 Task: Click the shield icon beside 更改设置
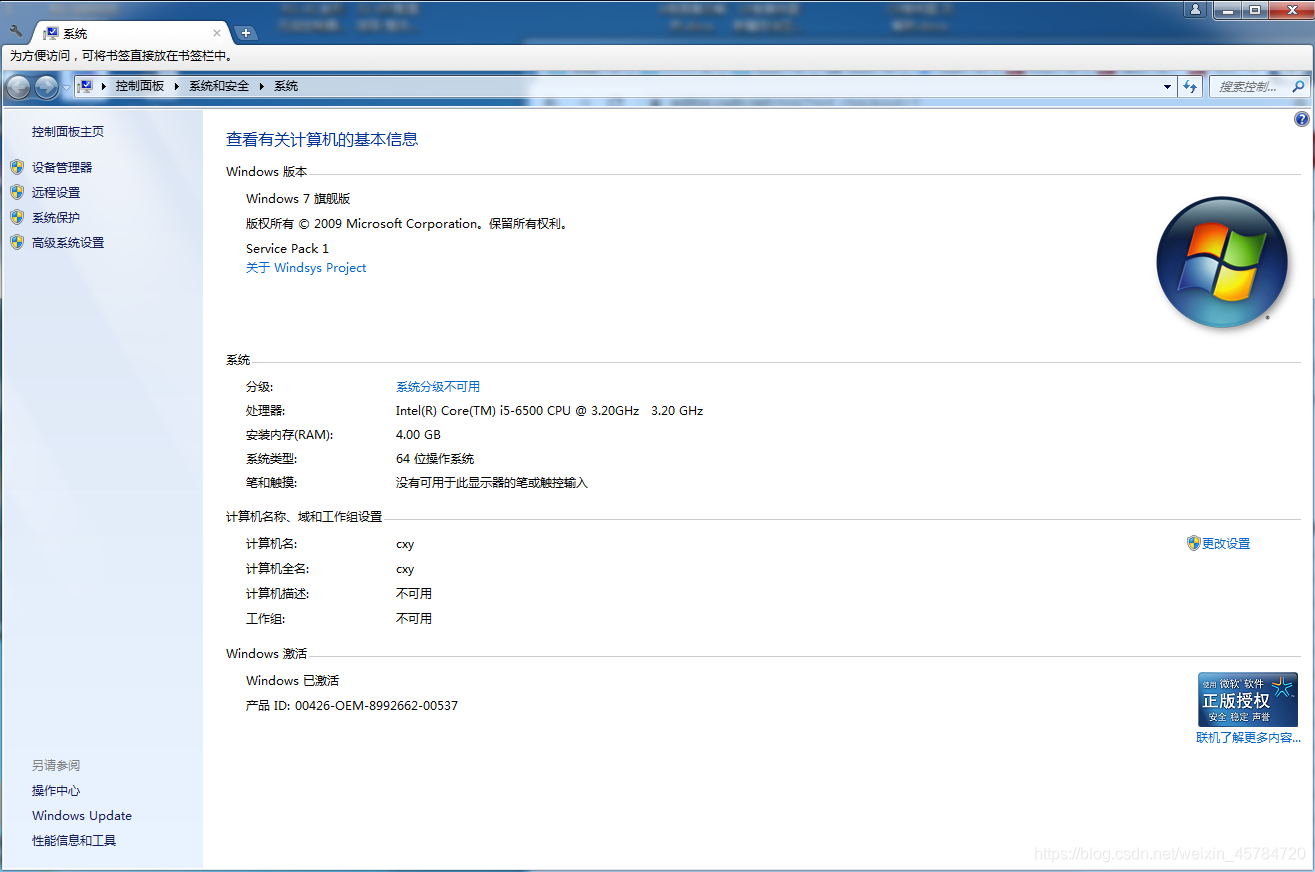click(x=1193, y=543)
